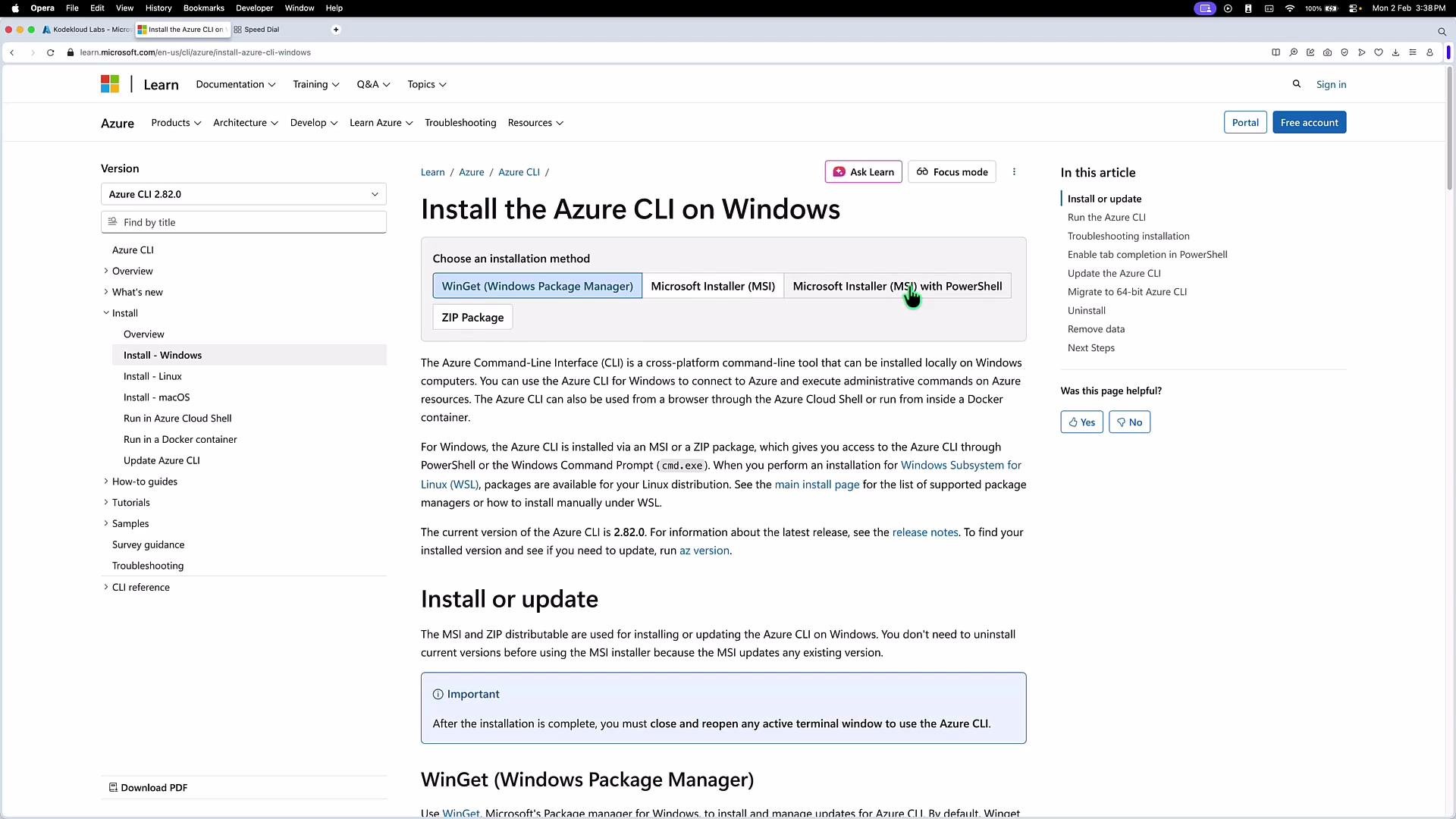Expand the CLI reference tree node

pyautogui.click(x=106, y=587)
